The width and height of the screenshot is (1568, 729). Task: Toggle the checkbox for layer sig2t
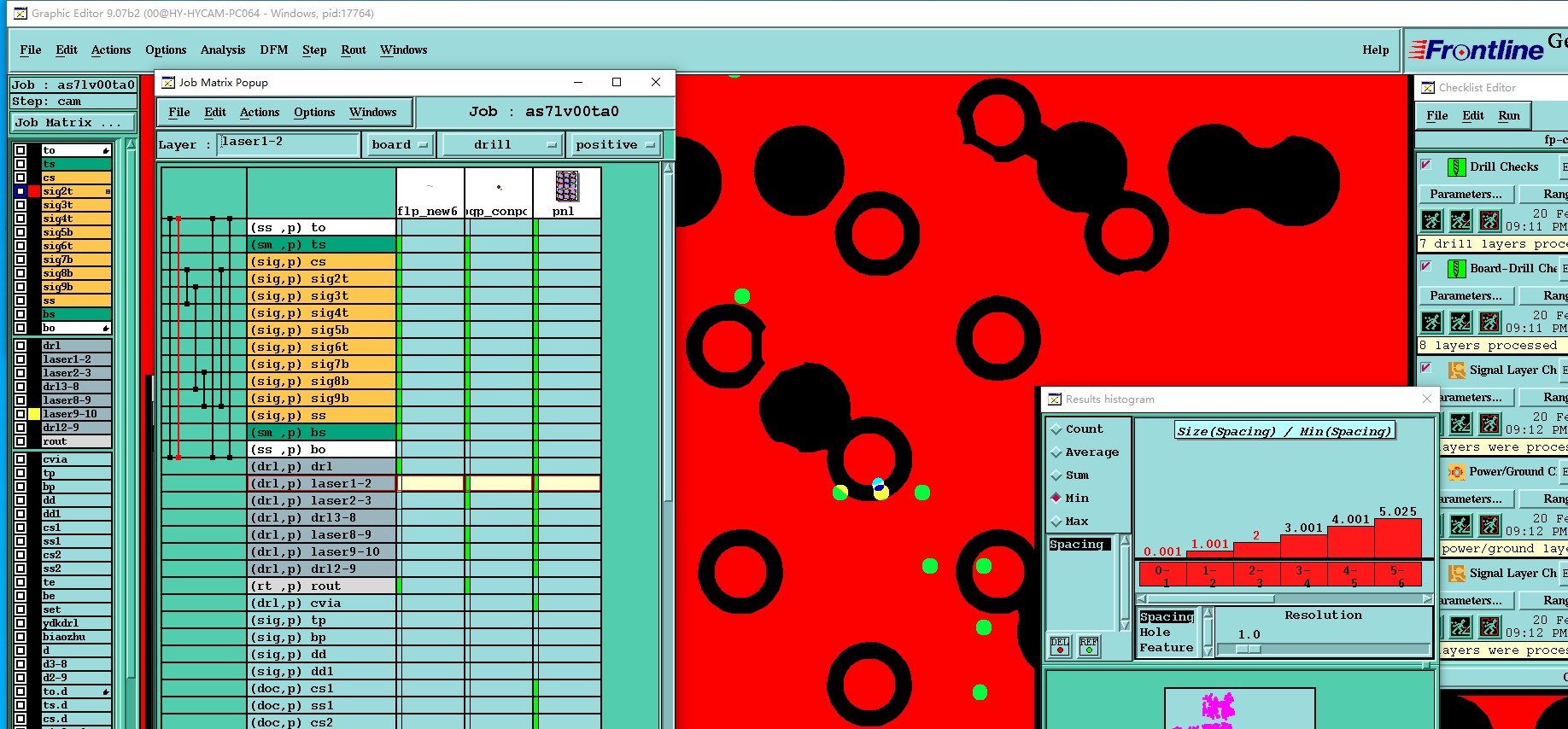[x=20, y=191]
